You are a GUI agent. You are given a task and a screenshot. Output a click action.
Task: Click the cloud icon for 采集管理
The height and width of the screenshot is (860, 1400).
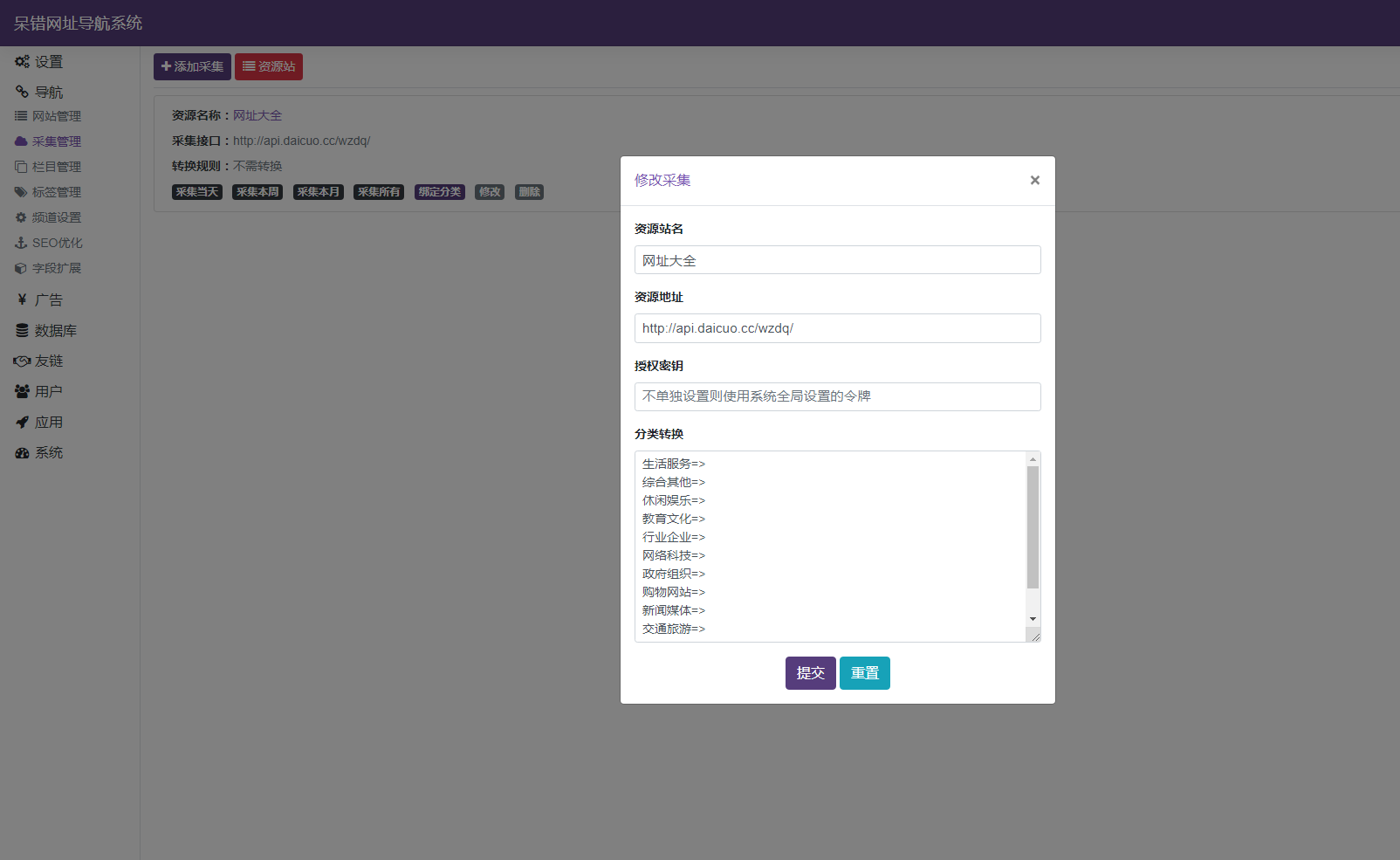(21, 141)
